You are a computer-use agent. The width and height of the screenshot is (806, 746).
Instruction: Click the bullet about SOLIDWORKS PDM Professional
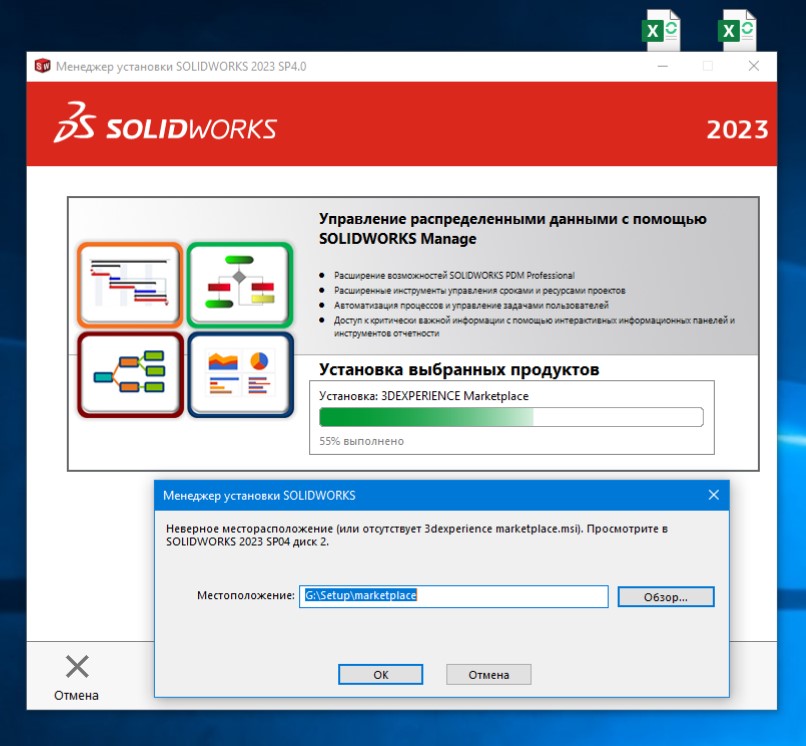454,276
